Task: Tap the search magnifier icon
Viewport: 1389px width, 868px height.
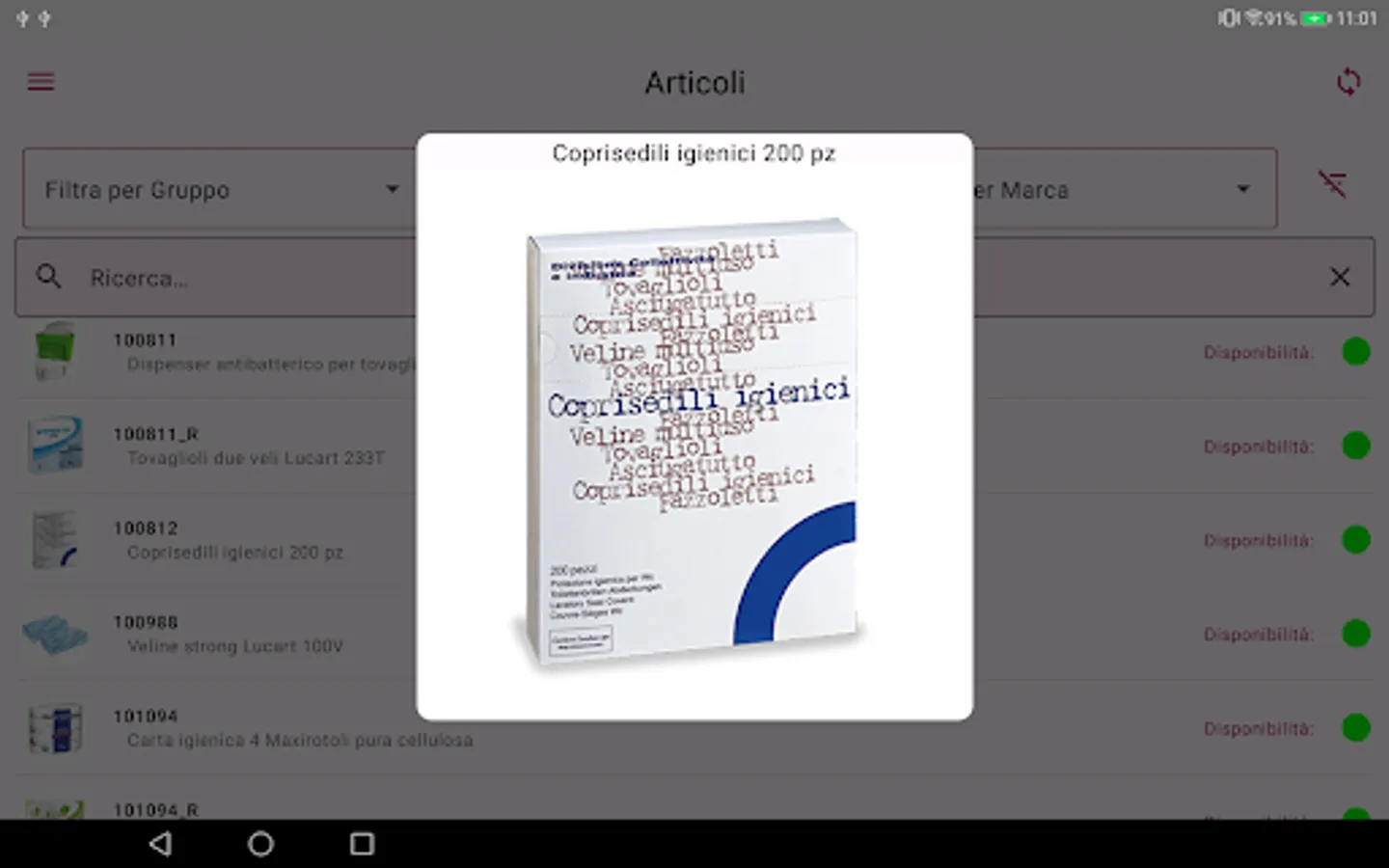Action: [x=49, y=278]
